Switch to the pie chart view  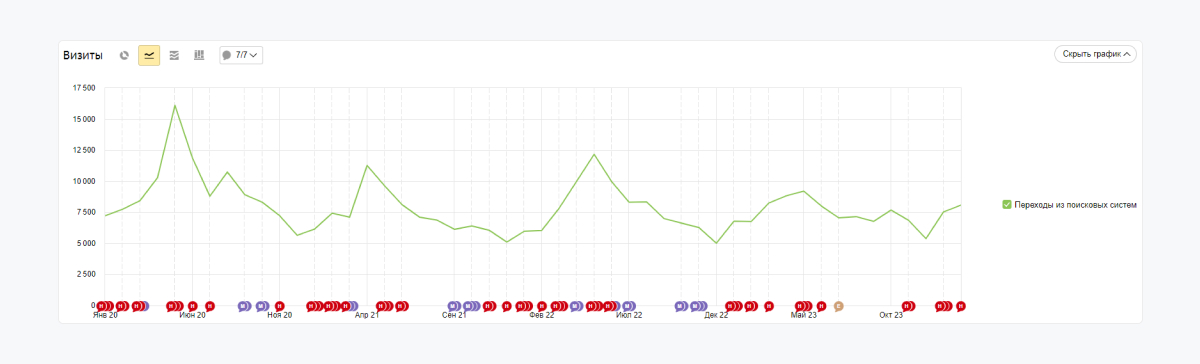pos(124,55)
